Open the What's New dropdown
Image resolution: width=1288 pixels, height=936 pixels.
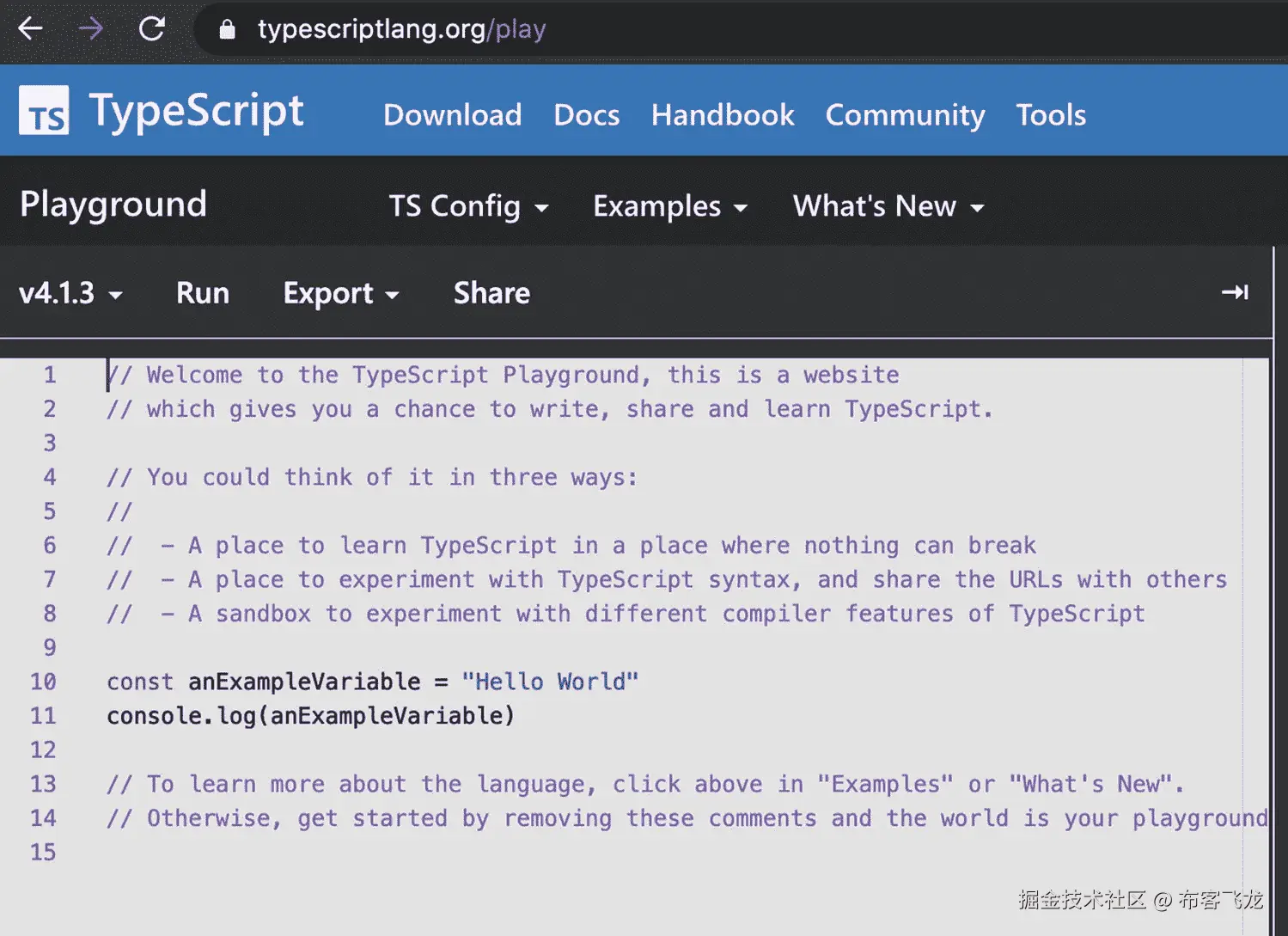click(x=888, y=206)
